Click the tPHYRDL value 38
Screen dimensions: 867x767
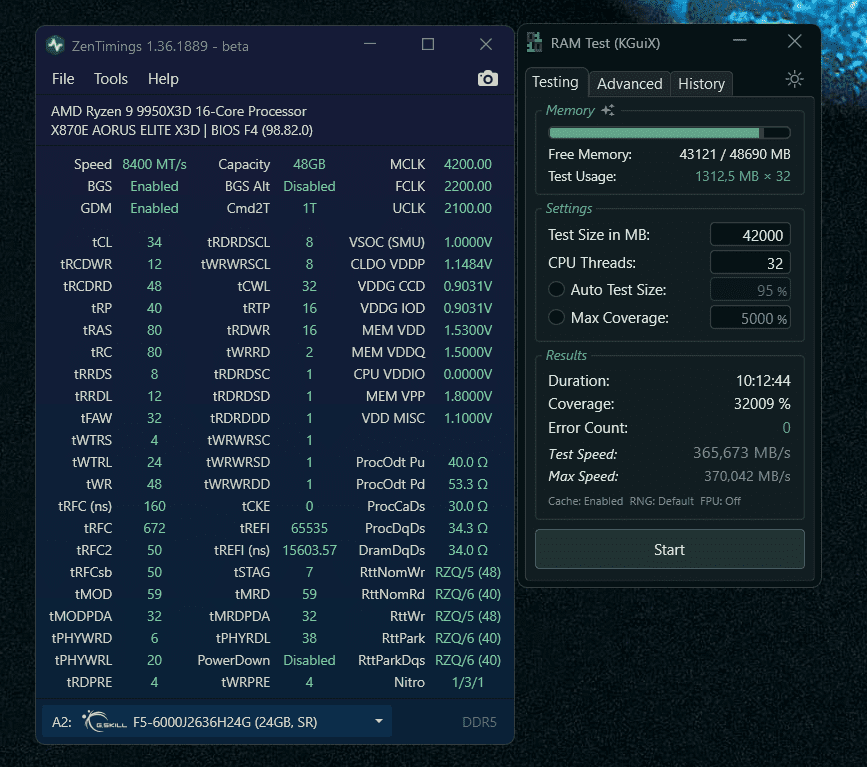(x=309, y=638)
